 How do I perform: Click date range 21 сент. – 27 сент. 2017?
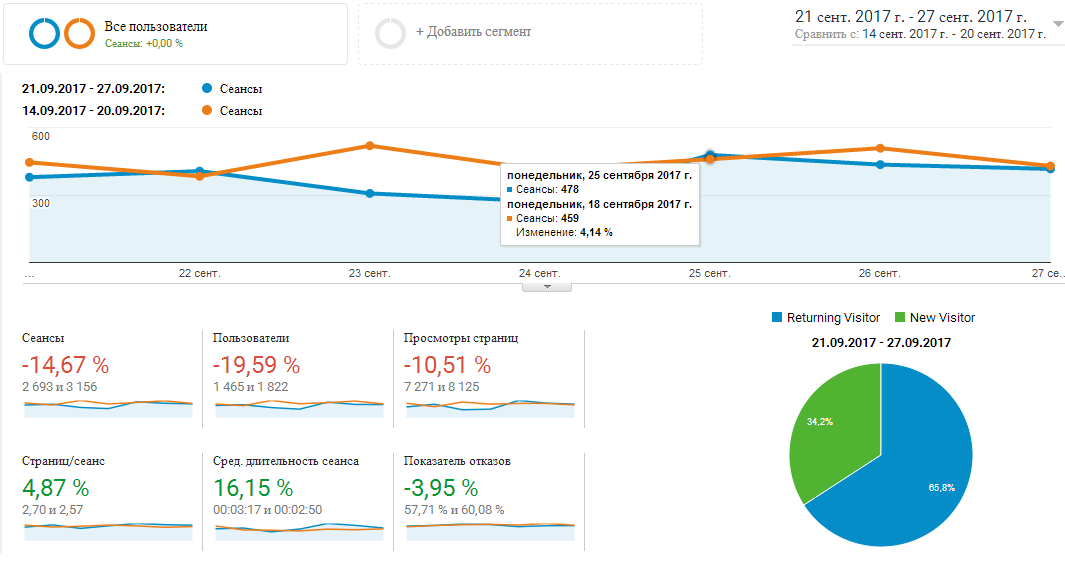click(x=911, y=16)
